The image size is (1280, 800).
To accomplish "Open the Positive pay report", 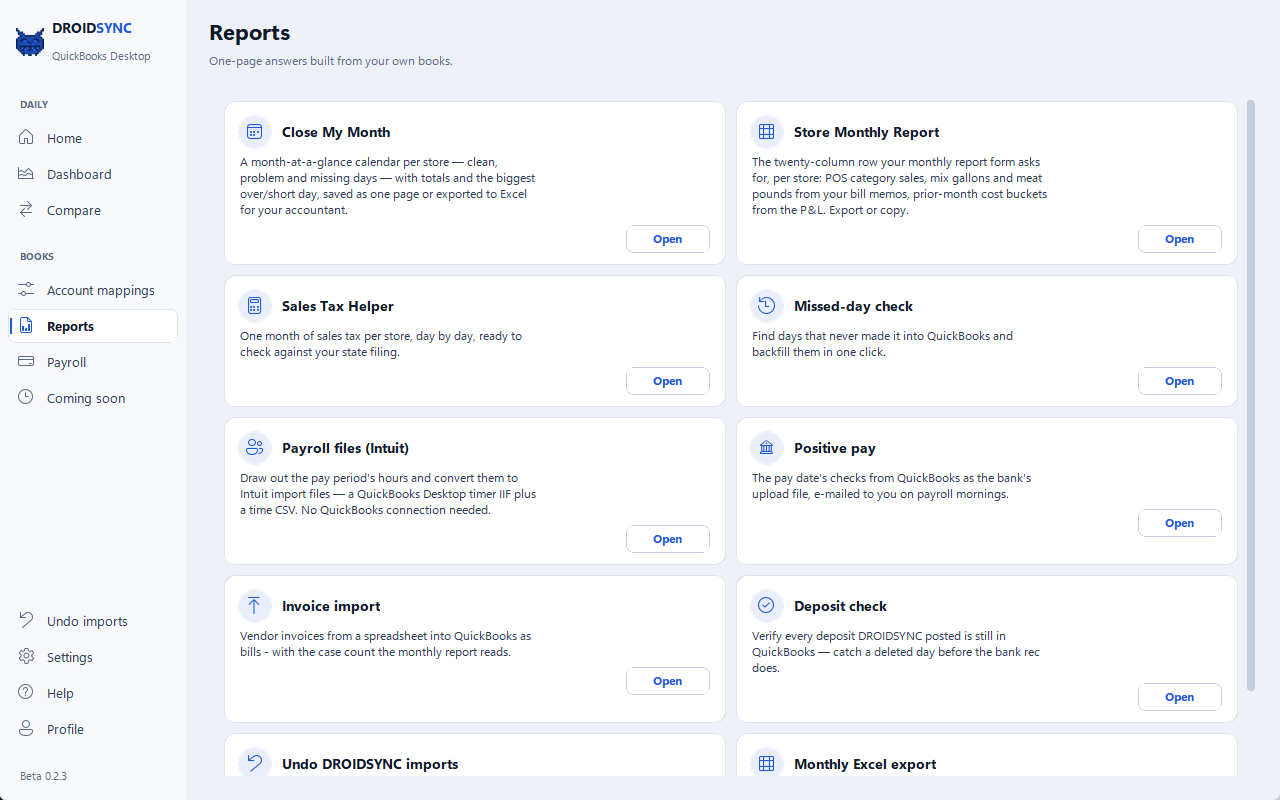I will pos(1180,523).
